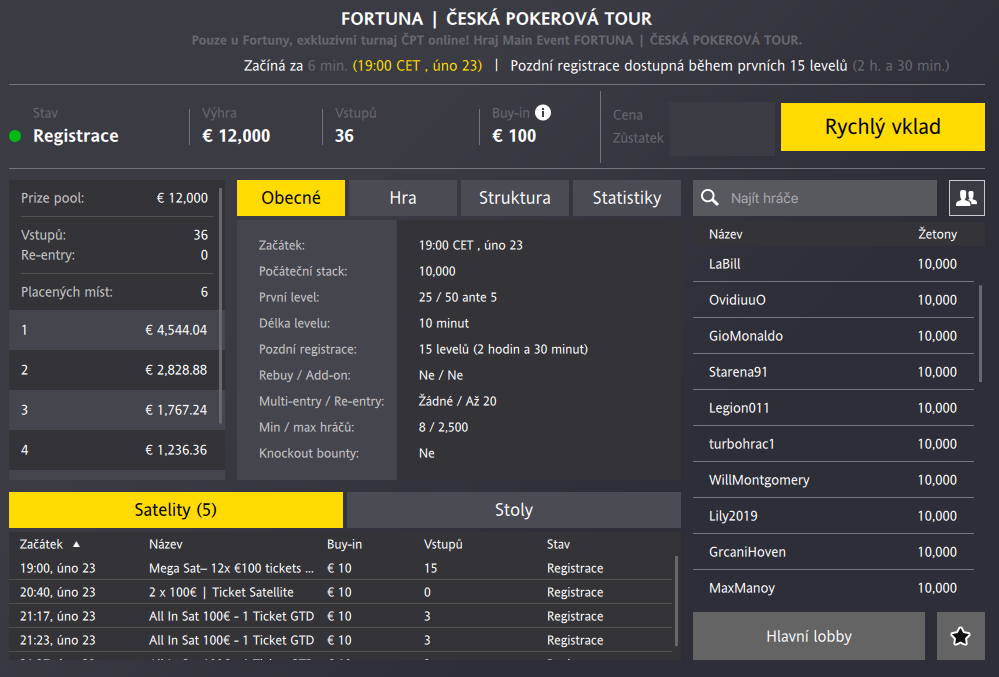This screenshot has height=677, width=999.
Task: Open the 21:23 All In Sat satellite
Action: tap(341, 640)
